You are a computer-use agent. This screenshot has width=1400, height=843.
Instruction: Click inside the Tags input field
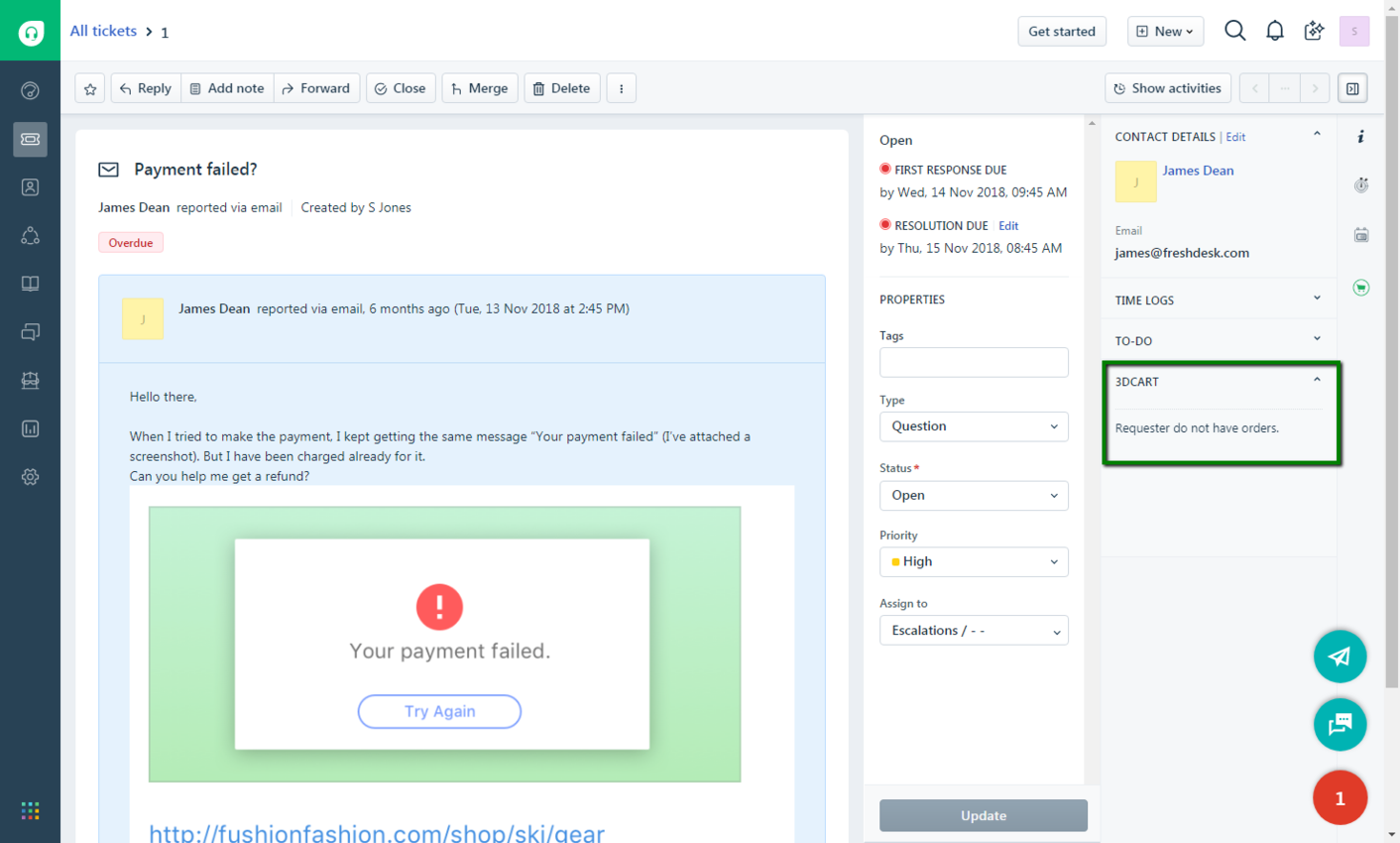974,362
